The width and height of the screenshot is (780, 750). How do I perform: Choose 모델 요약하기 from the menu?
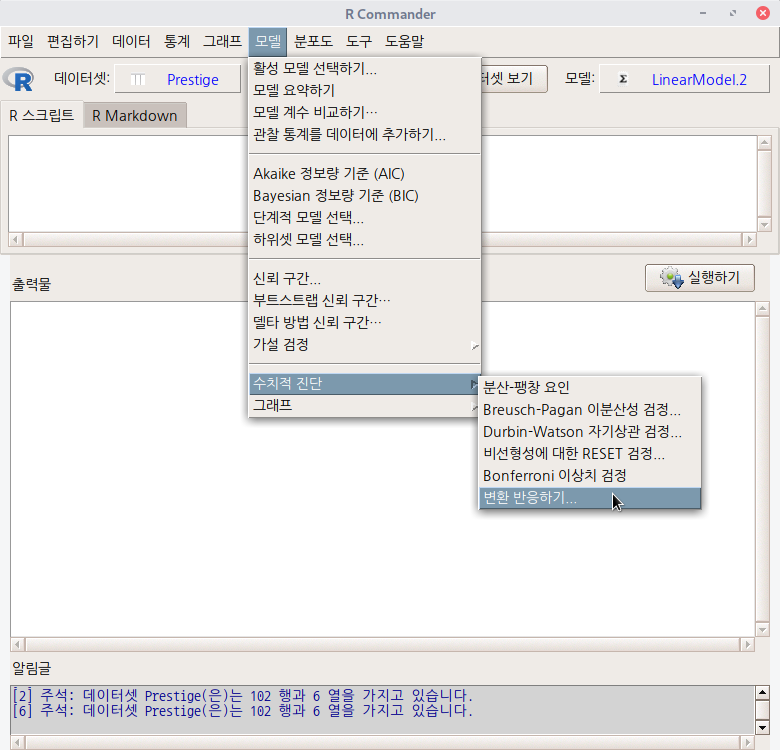click(x=365, y=90)
